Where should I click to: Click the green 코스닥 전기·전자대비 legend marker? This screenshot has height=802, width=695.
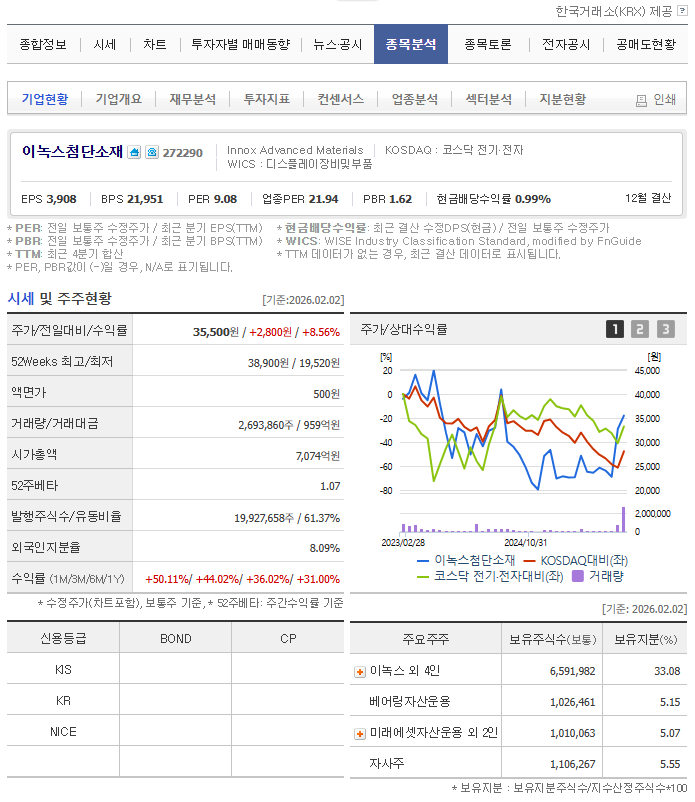coord(423,577)
